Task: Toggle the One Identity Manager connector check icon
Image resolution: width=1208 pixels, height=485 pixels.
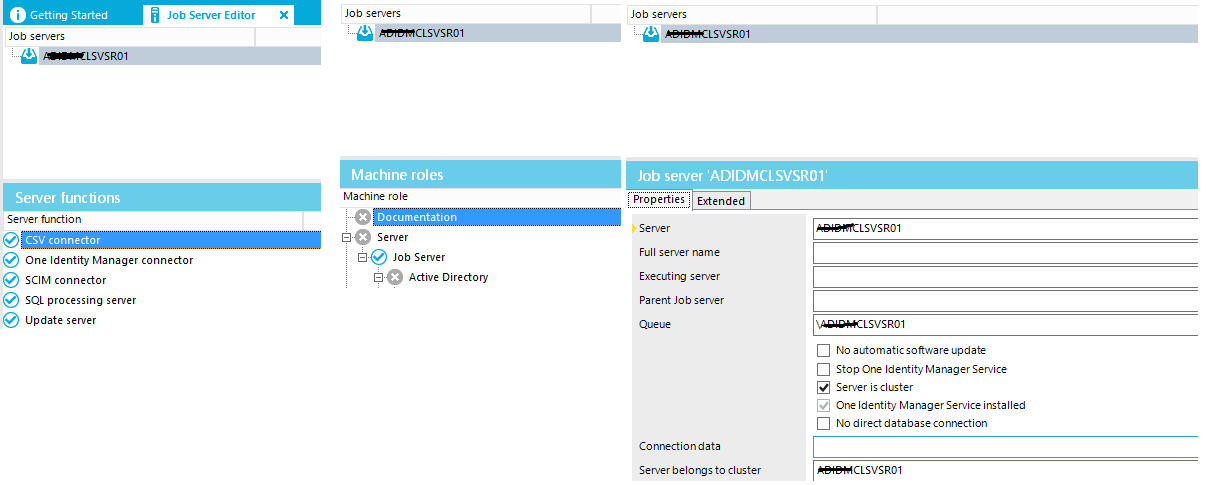Action: pyautogui.click(x=11, y=260)
